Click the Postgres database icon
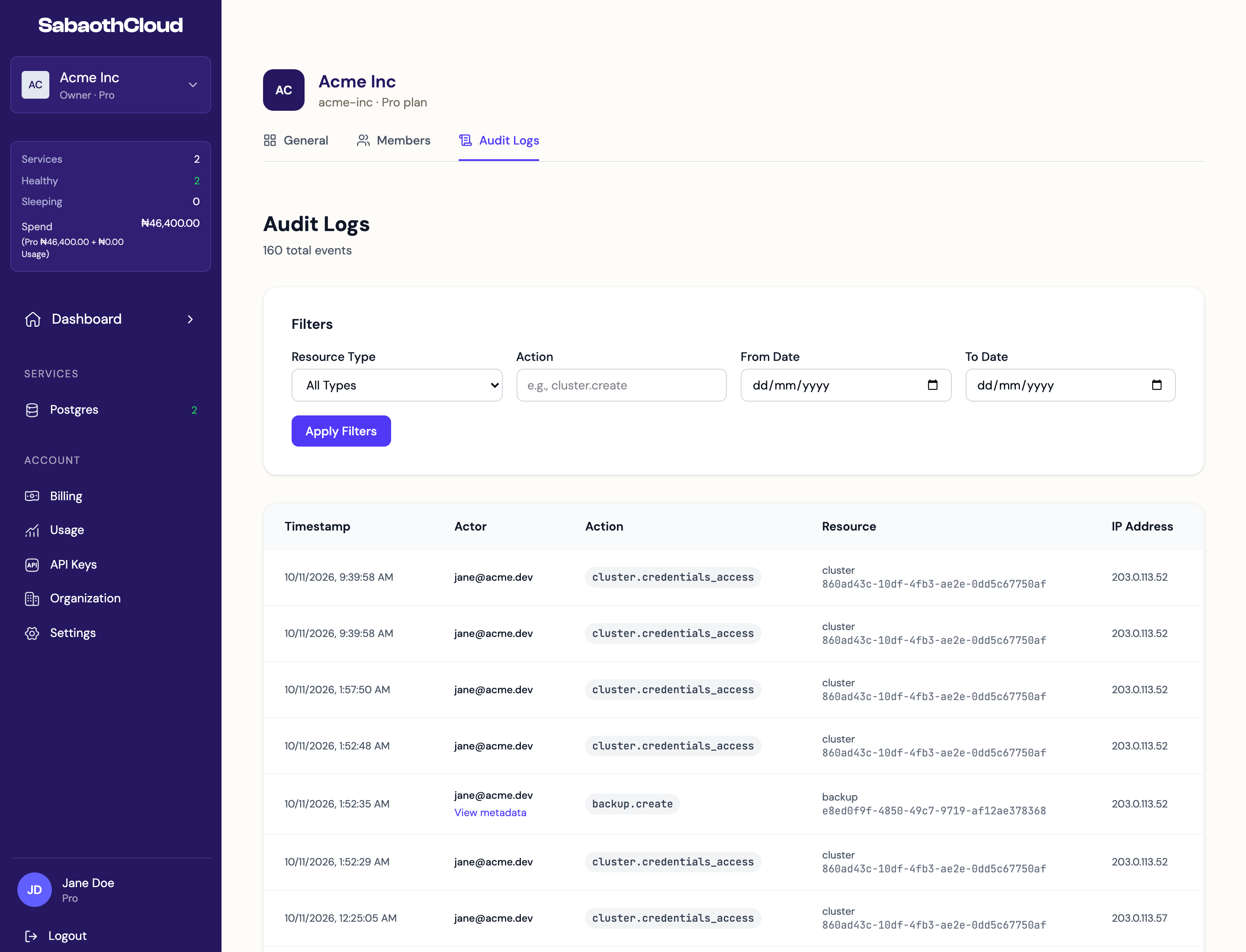Image resolution: width=1246 pixels, height=952 pixels. [32, 410]
